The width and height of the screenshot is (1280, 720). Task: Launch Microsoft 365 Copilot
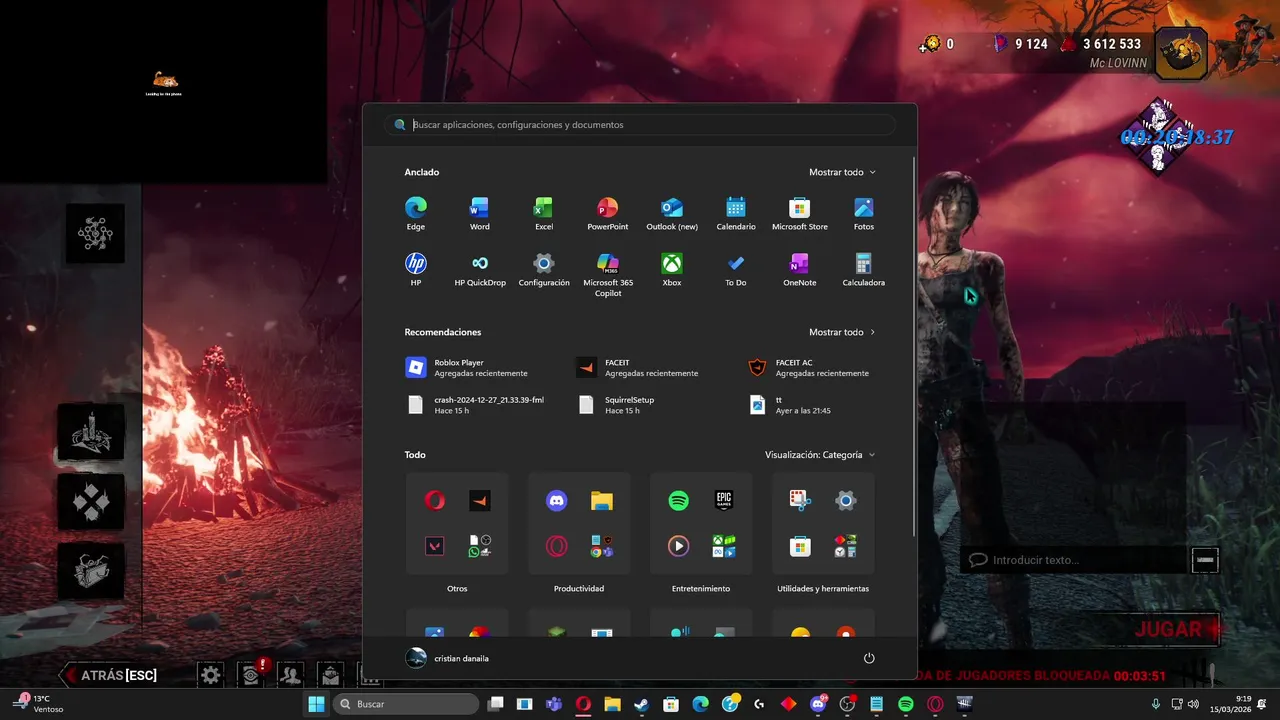pos(608,274)
